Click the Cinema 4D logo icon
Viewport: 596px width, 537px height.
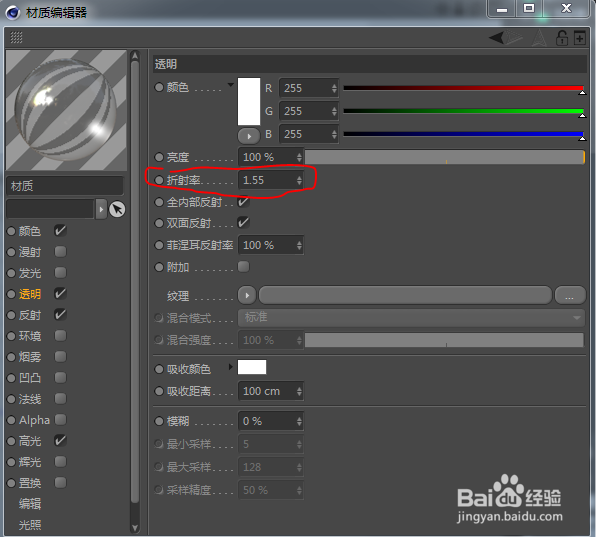pos(13,12)
